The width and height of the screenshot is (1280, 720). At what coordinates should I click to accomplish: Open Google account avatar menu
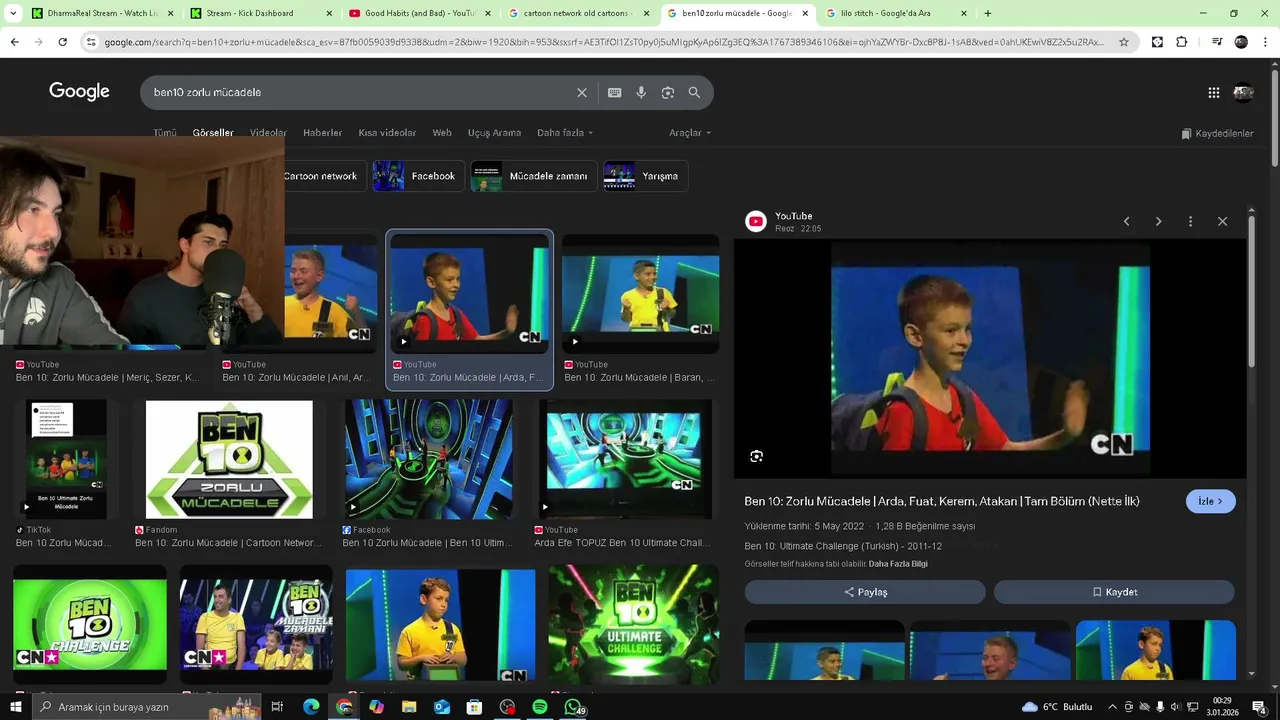point(1243,92)
